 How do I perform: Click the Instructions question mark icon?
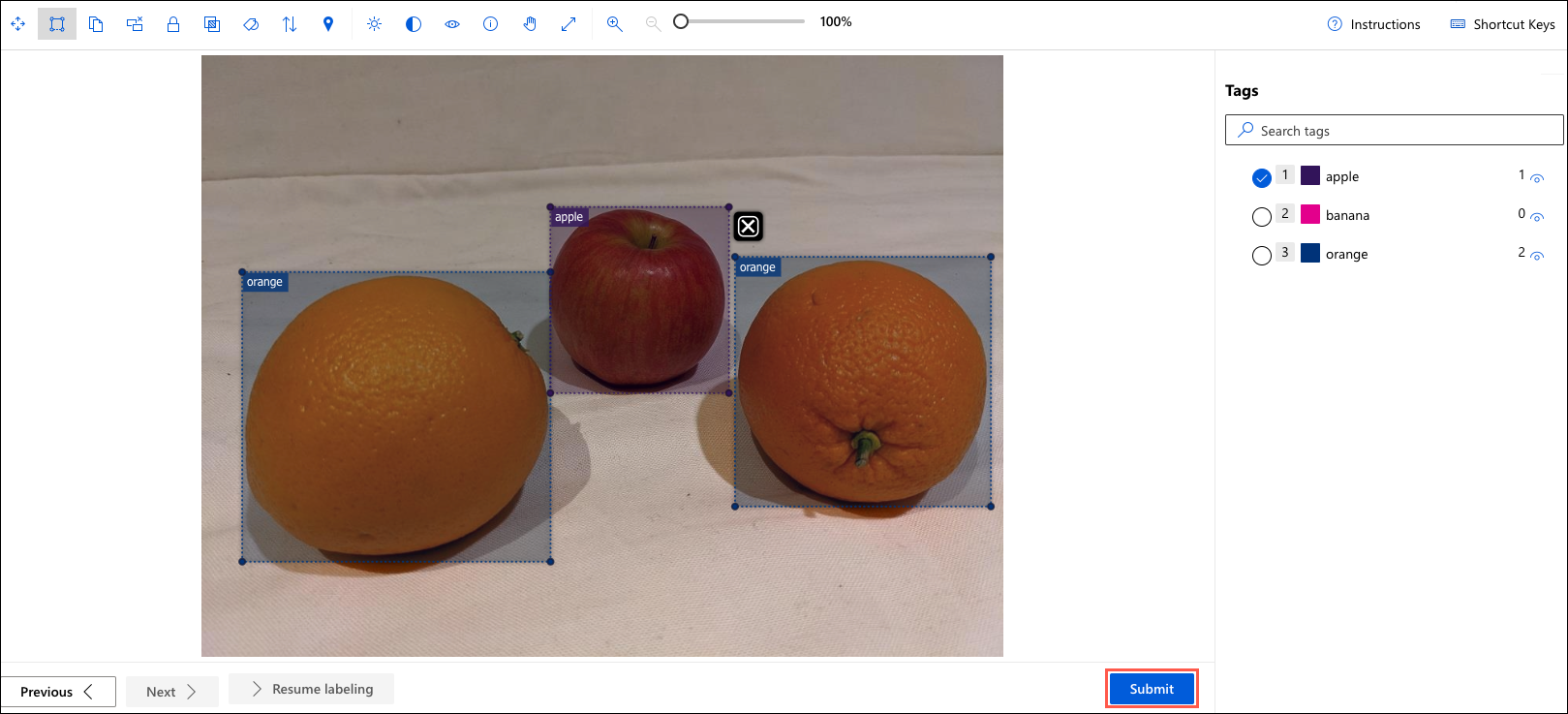tap(1335, 24)
